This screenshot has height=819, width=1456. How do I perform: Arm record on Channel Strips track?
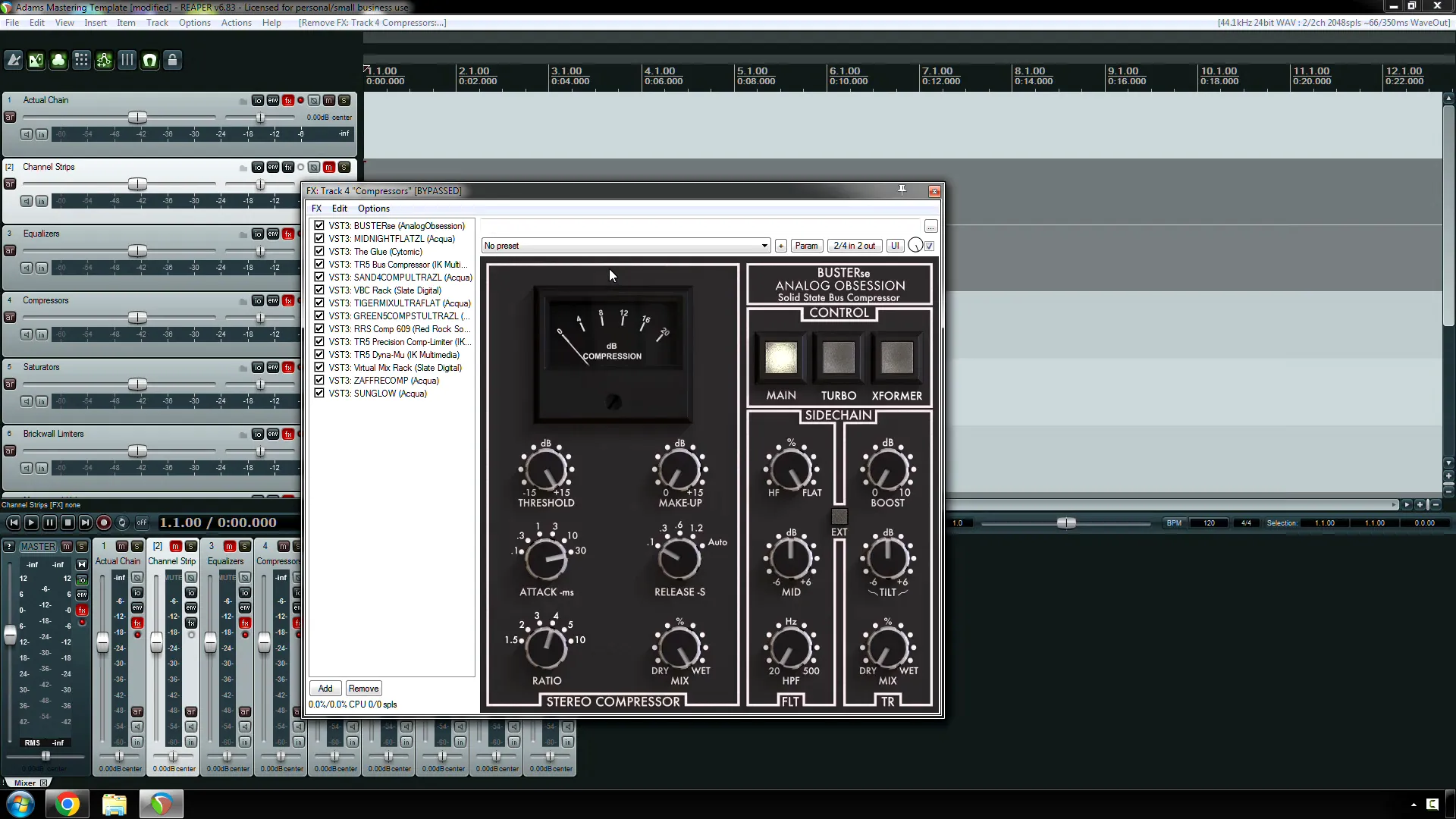(x=10, y=184)
